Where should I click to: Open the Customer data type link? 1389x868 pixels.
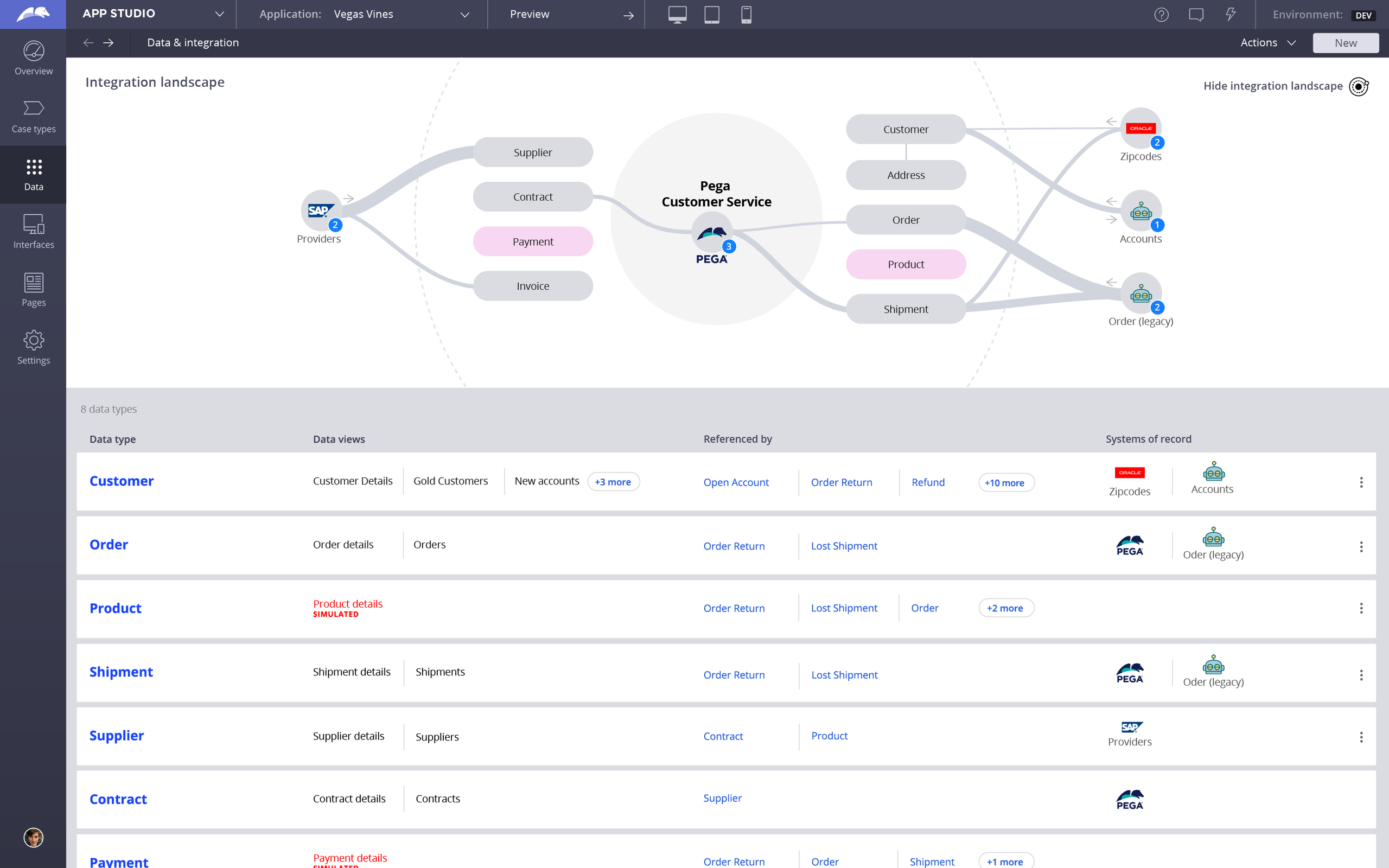(x=122, y=481)
